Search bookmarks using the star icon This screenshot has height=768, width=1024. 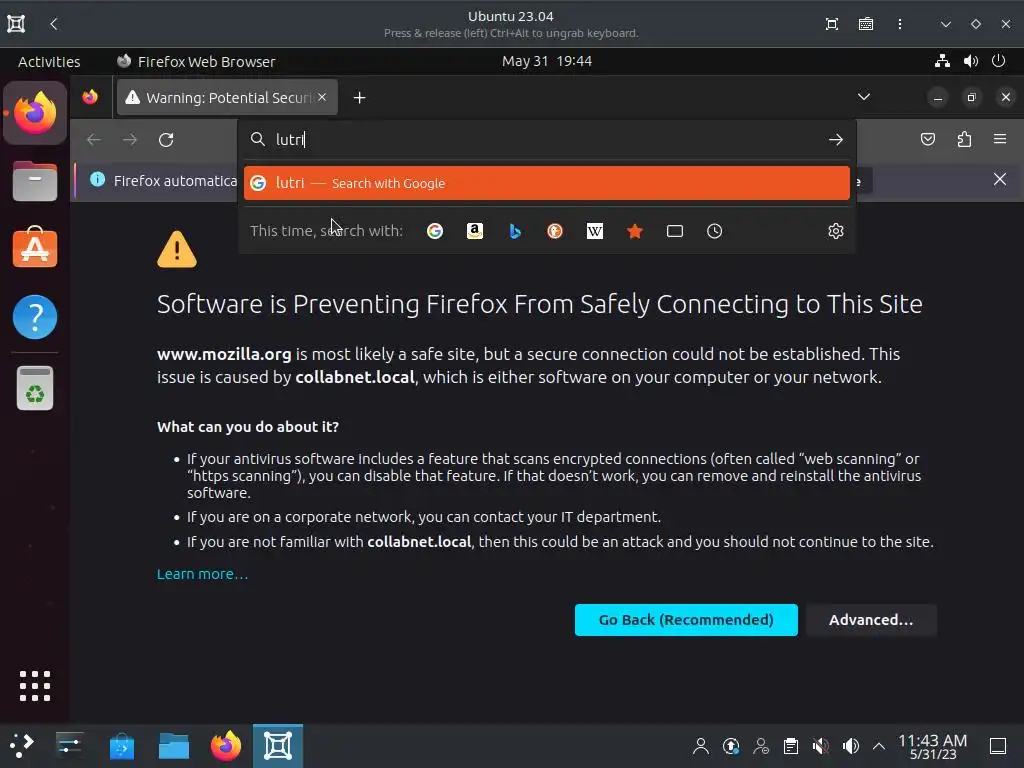[635, 231]
